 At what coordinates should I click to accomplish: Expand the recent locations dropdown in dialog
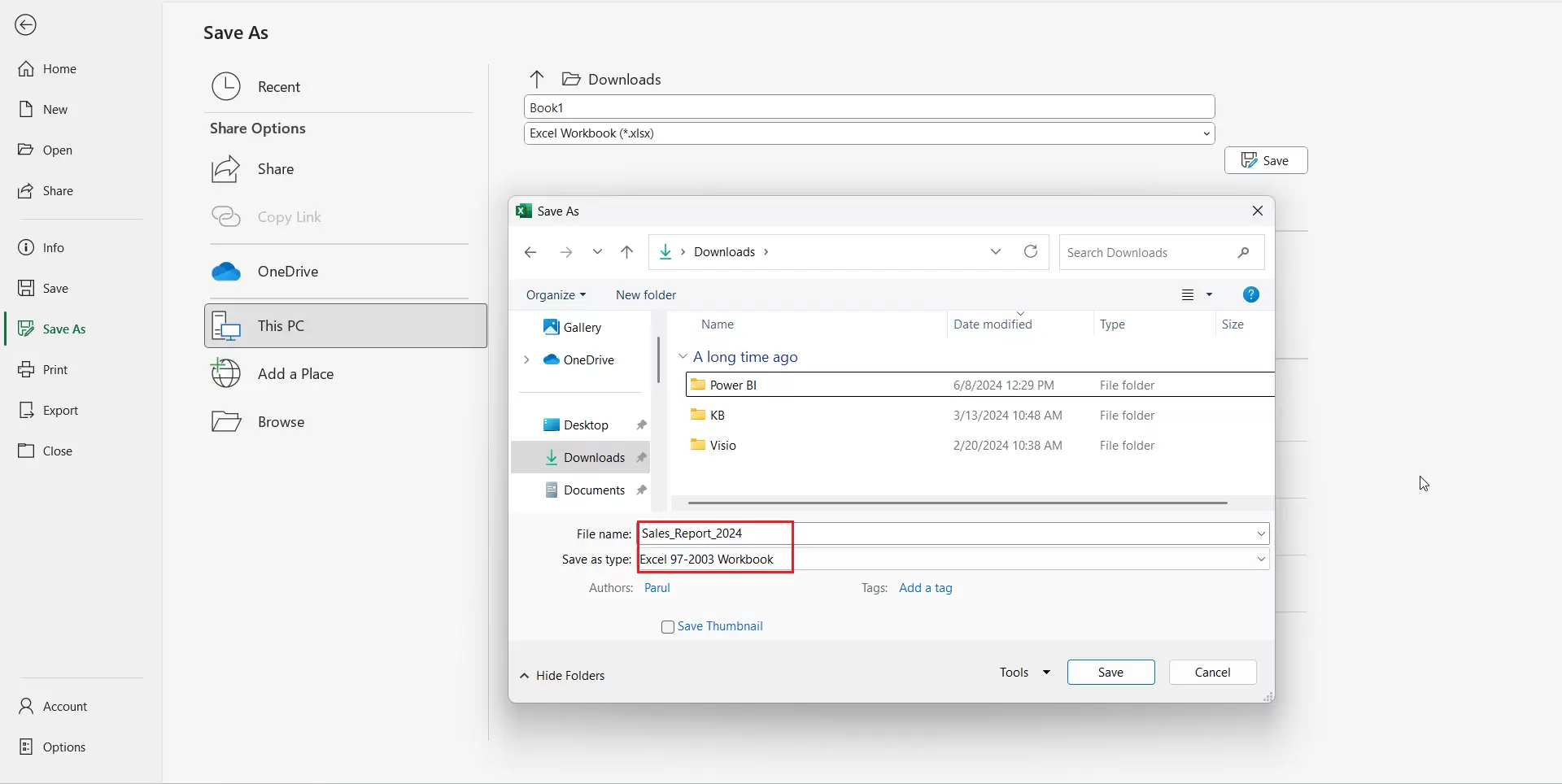[x=996, y=251]
